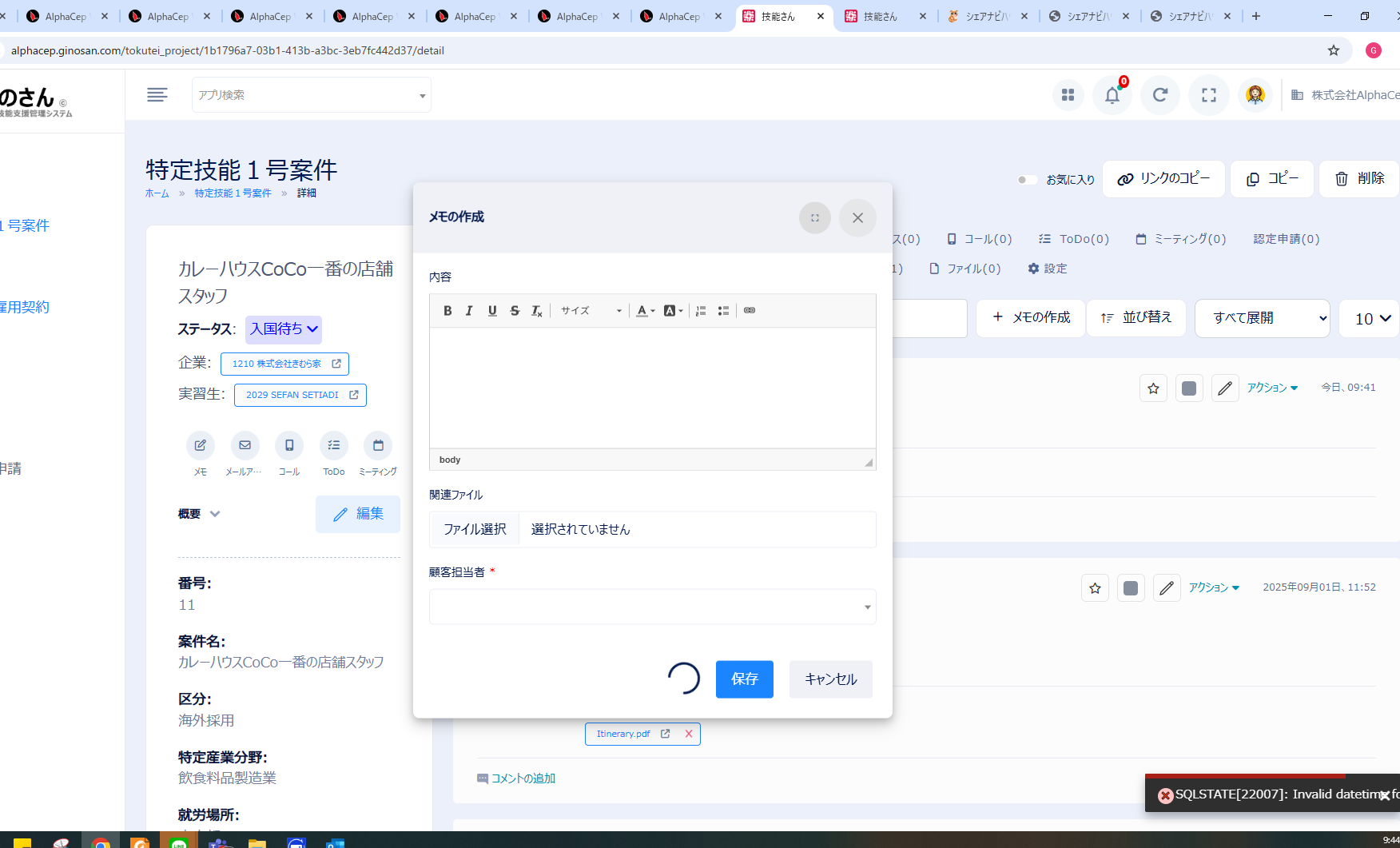Image resolution: width=1400 pixels, height=848 pixels.
Task: Open the apps grid icon
Action: [x=1068, y=95]
